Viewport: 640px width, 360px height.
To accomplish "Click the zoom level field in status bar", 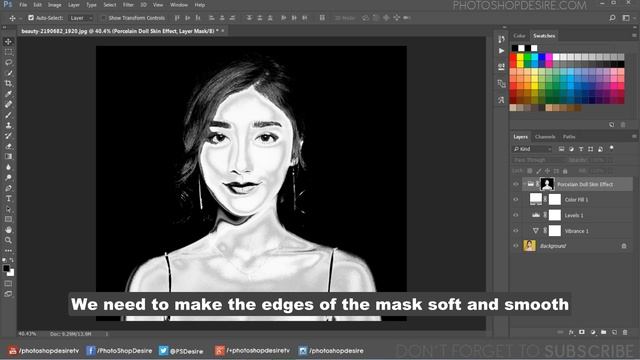I will (x=27, y=334).
